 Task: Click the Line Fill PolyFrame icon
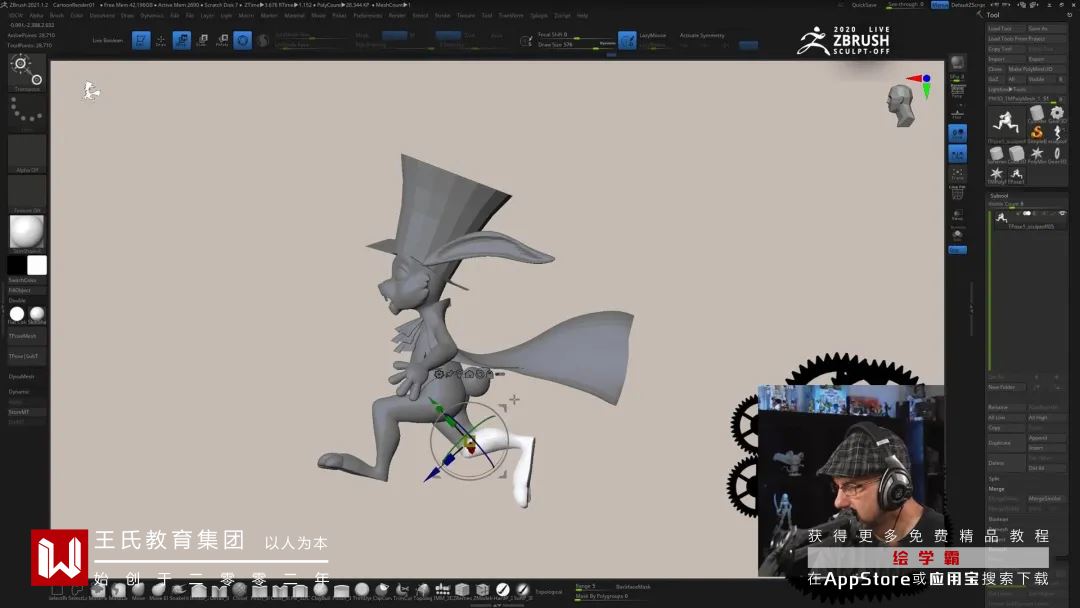point(957,192)
